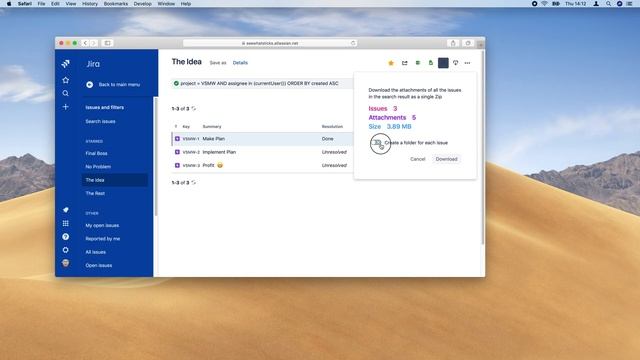This screenshot has height=360, width=640.
Task: Select the Implement Plan summary
Action: click(219, 152)
